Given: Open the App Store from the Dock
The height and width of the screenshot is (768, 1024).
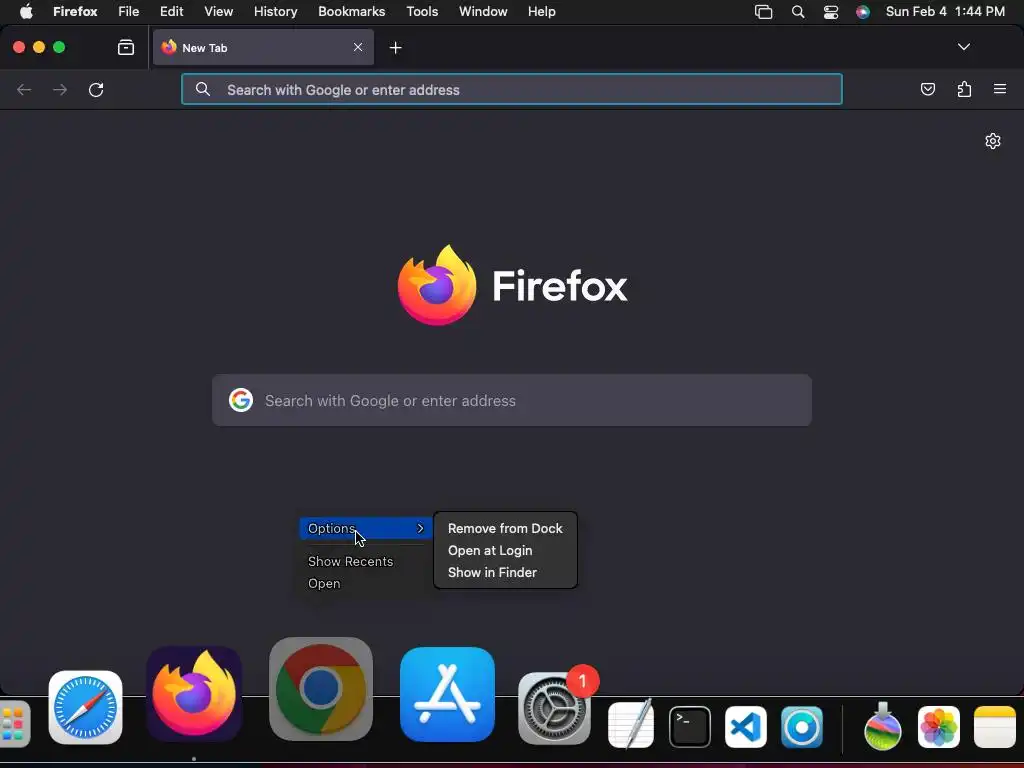Looking at the screenshot, I should (447, 694).
